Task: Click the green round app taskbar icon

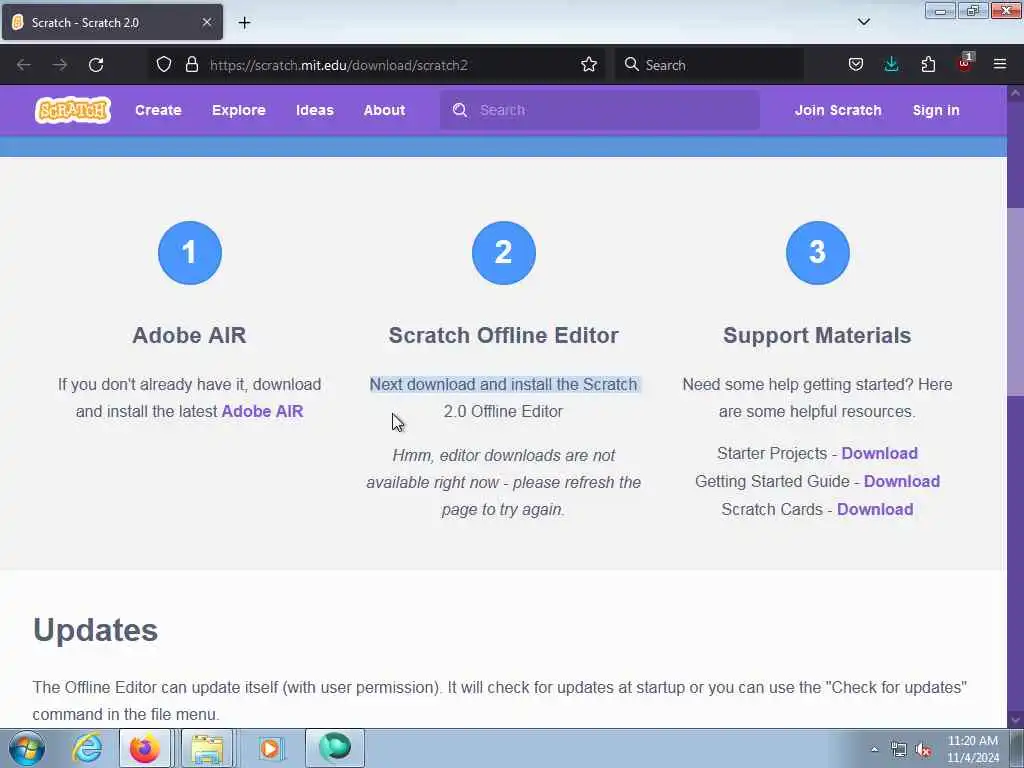Action: pyautogui.click(x=335, y=748)
